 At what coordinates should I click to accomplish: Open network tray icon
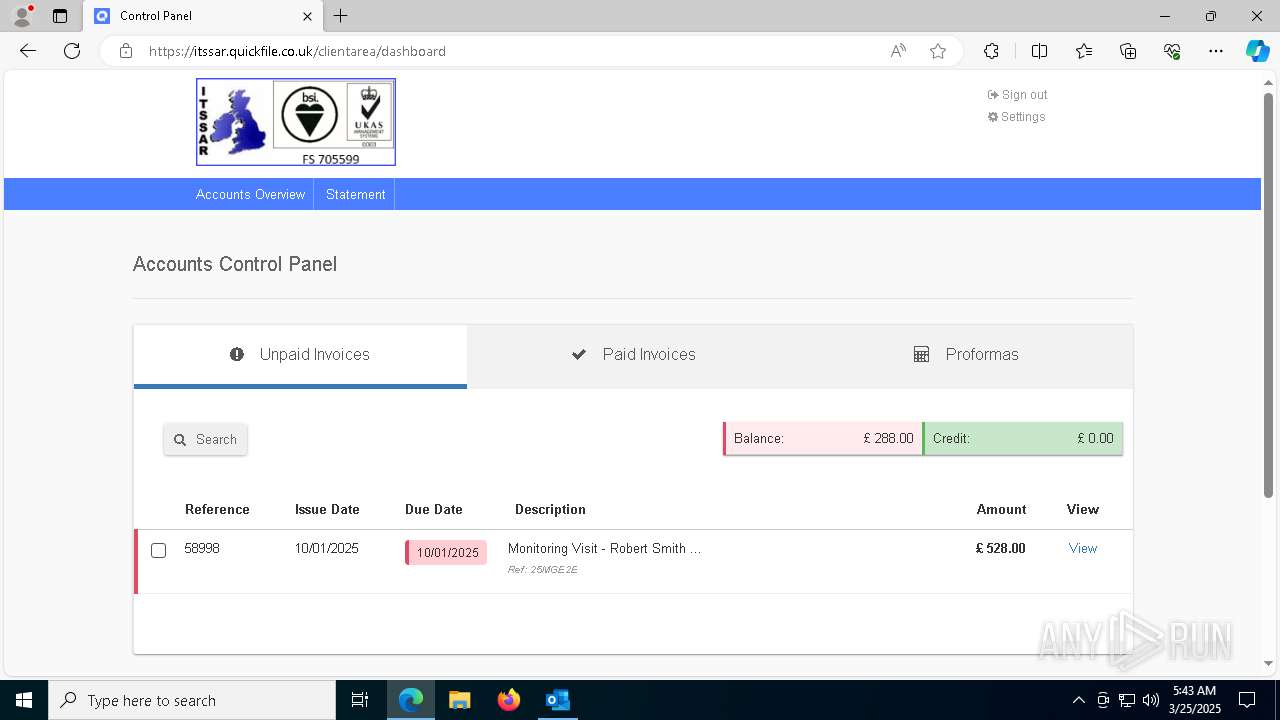(x=1126, y=700)
